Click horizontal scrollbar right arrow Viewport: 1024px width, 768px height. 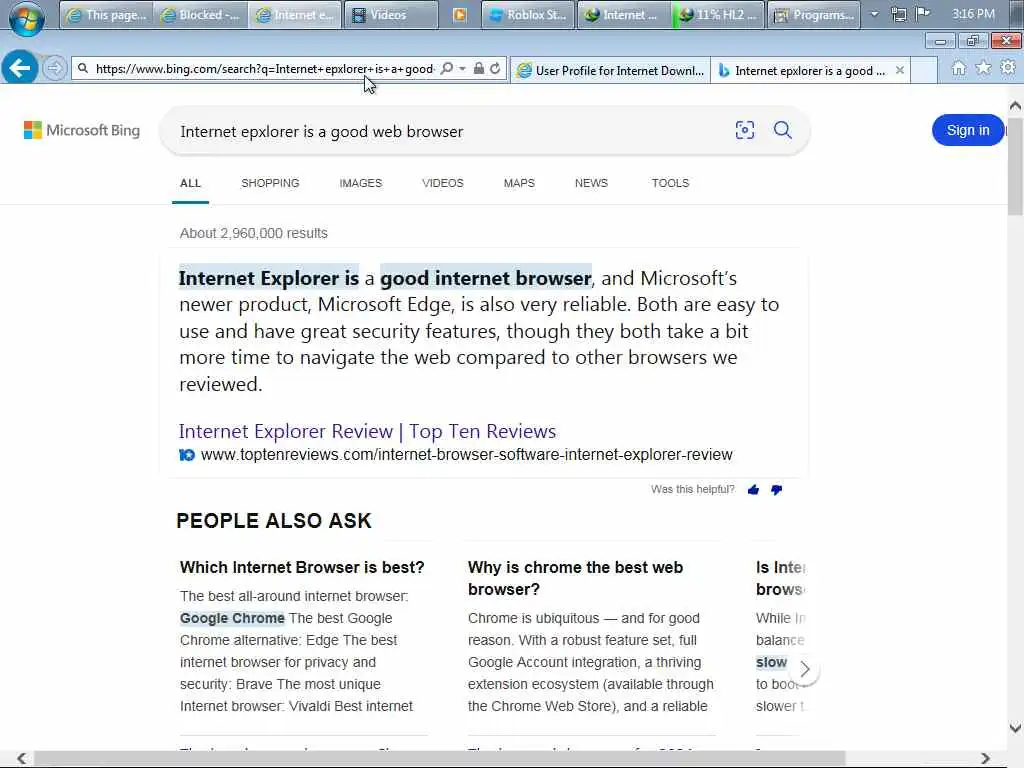(x=985, y=758)
